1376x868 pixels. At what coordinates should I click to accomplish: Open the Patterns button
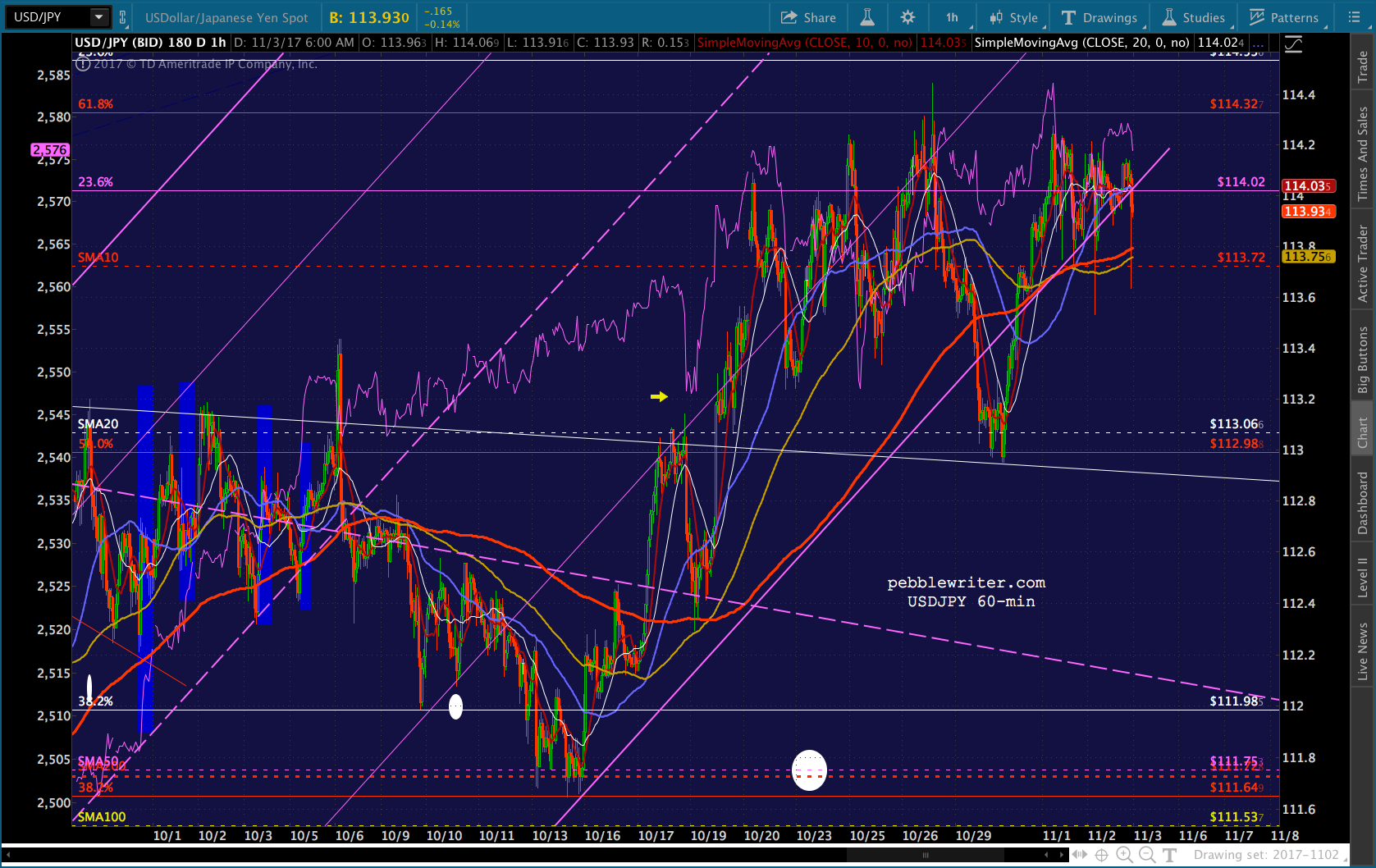coord(1284,17)
